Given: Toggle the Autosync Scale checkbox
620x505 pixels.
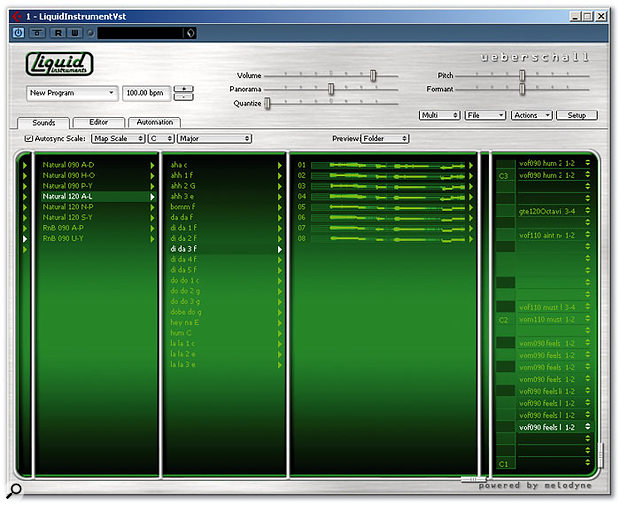Looking at the screenshot, I should (28, 138).
